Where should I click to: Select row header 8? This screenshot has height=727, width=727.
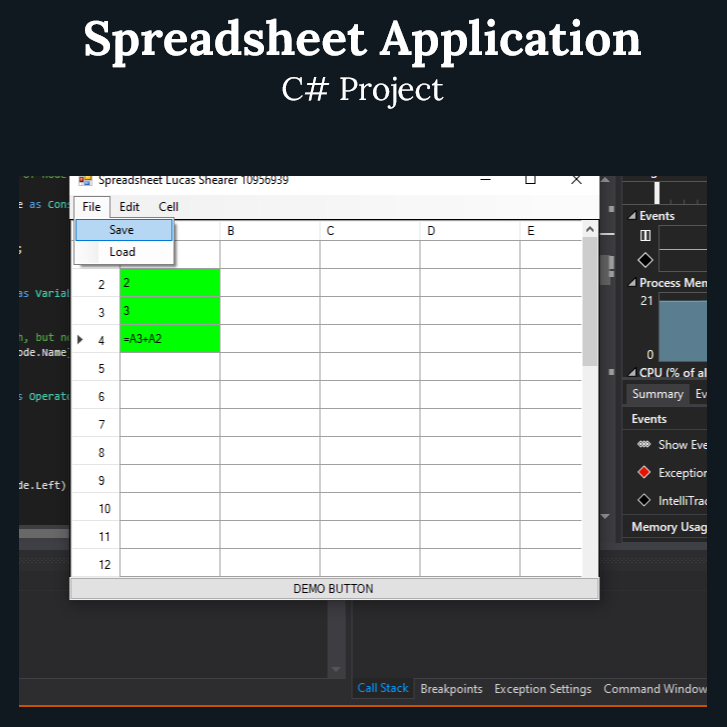tap(96, 452)
